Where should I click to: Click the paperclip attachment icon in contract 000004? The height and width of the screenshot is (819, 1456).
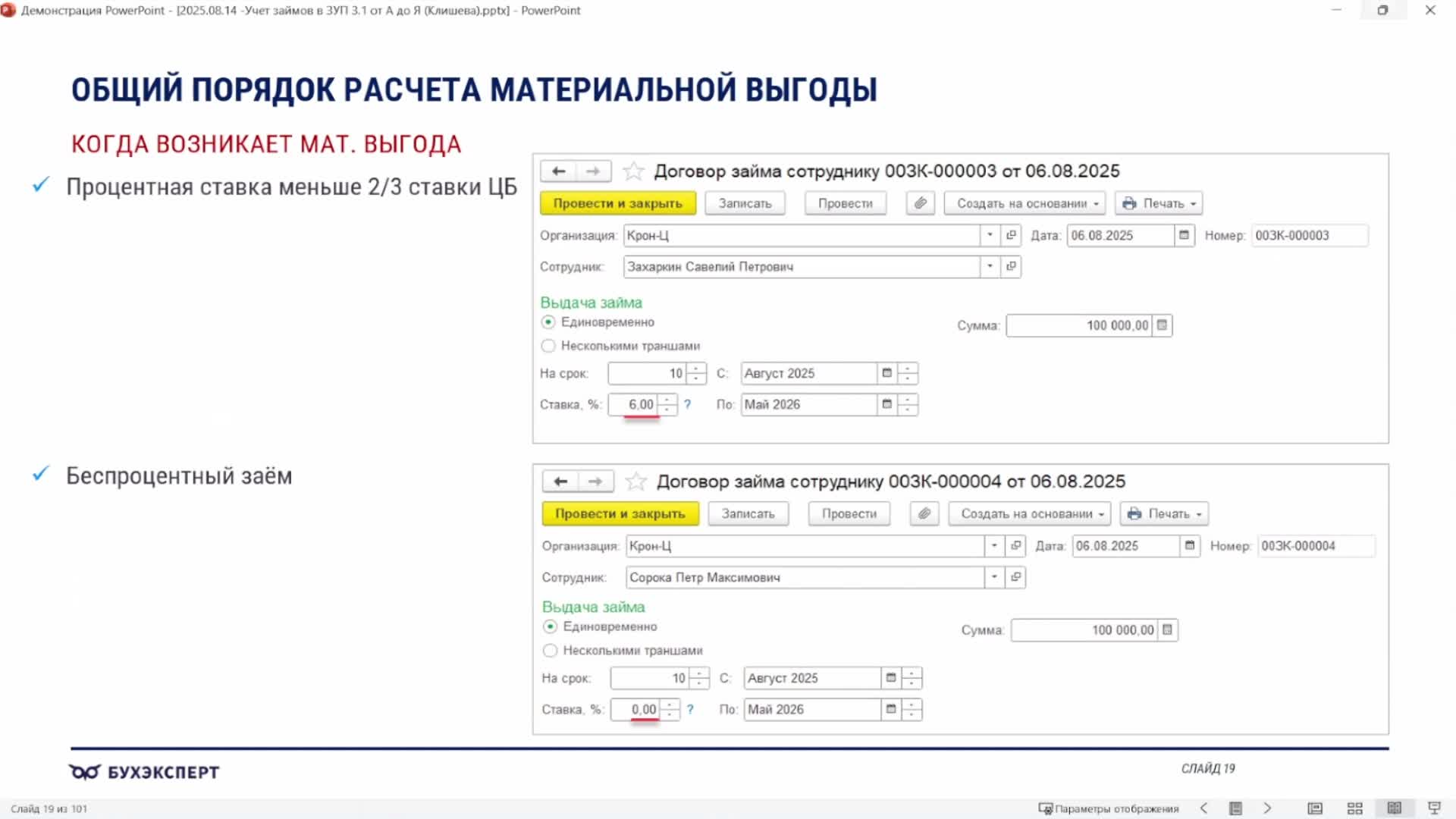[x=924, y=514]
